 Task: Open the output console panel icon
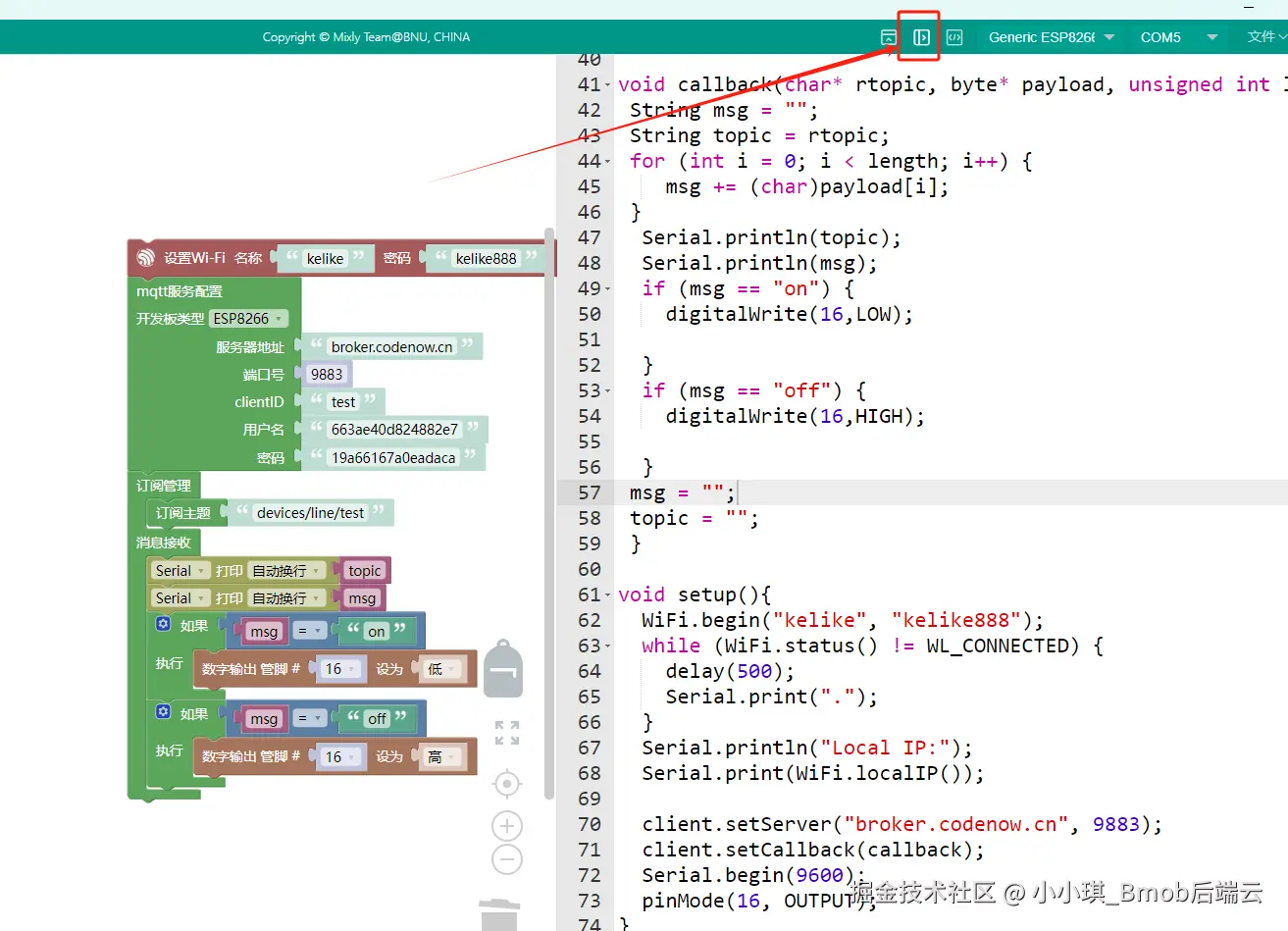pos(888,37)
